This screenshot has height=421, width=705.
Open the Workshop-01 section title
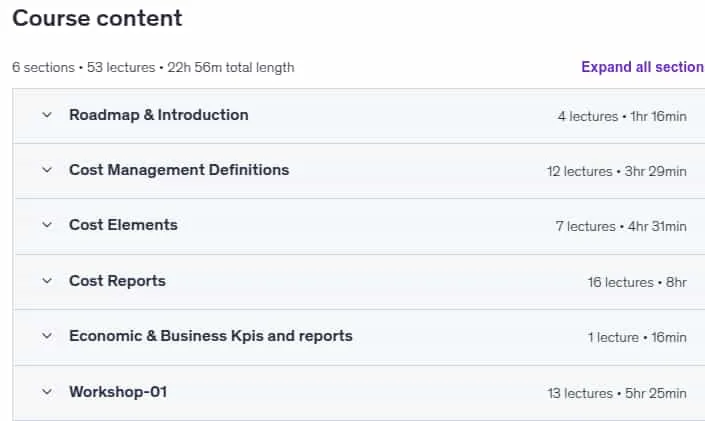pyautogui.click(x=118, y=392)
